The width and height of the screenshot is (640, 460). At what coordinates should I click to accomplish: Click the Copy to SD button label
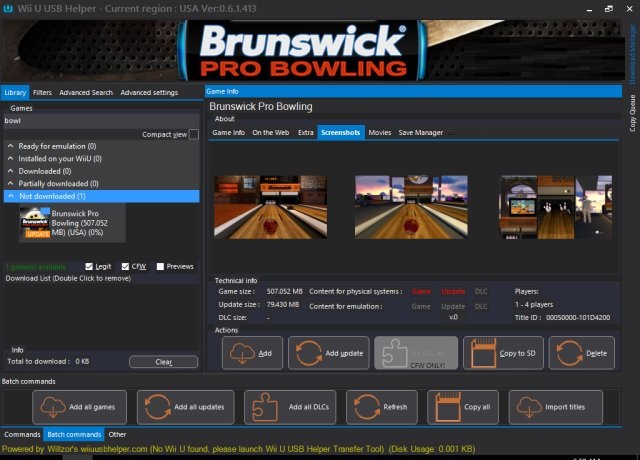tap(518, 353)
